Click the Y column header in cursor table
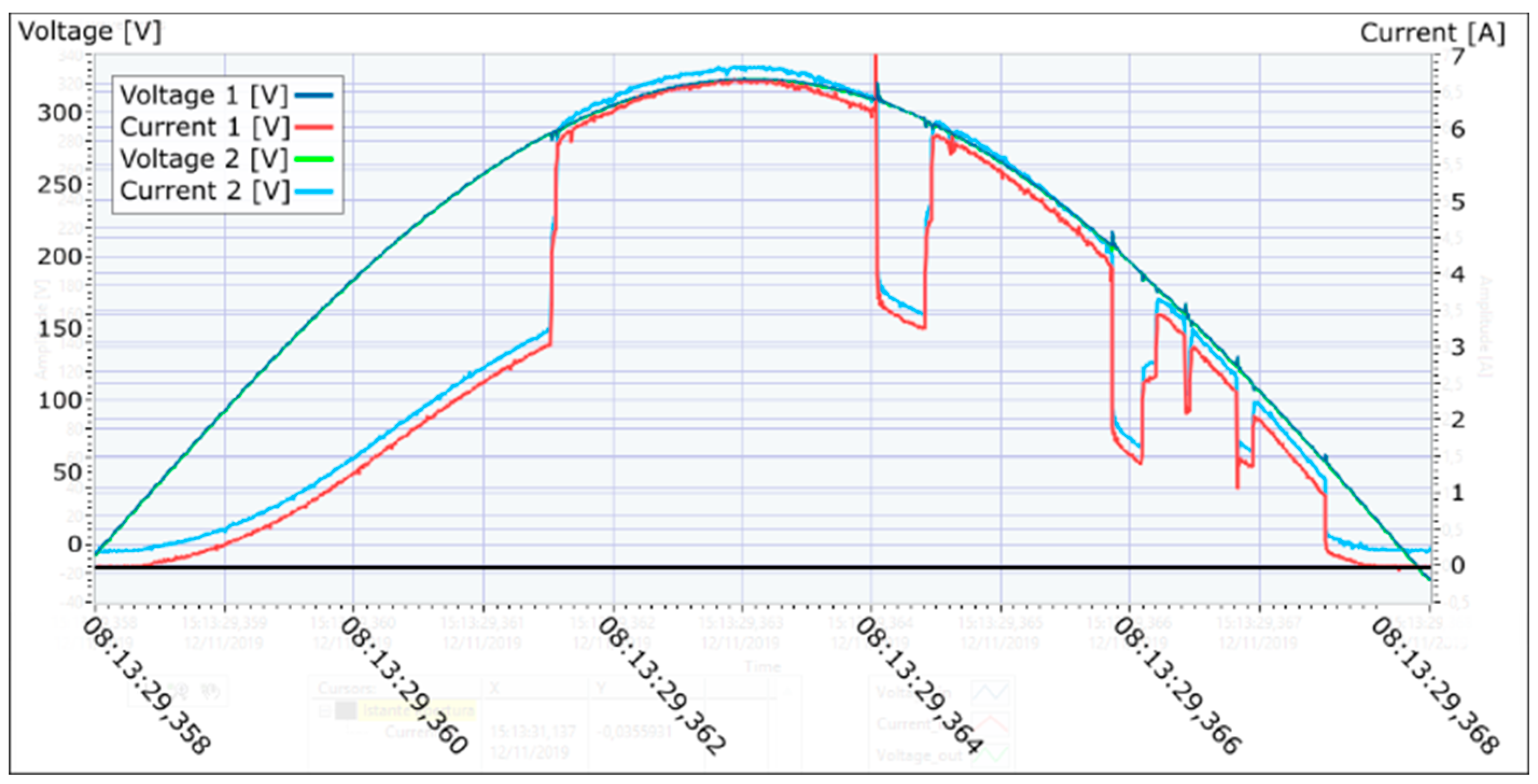Viewport: 1538px width, 784px height. [x=602, y=688]
